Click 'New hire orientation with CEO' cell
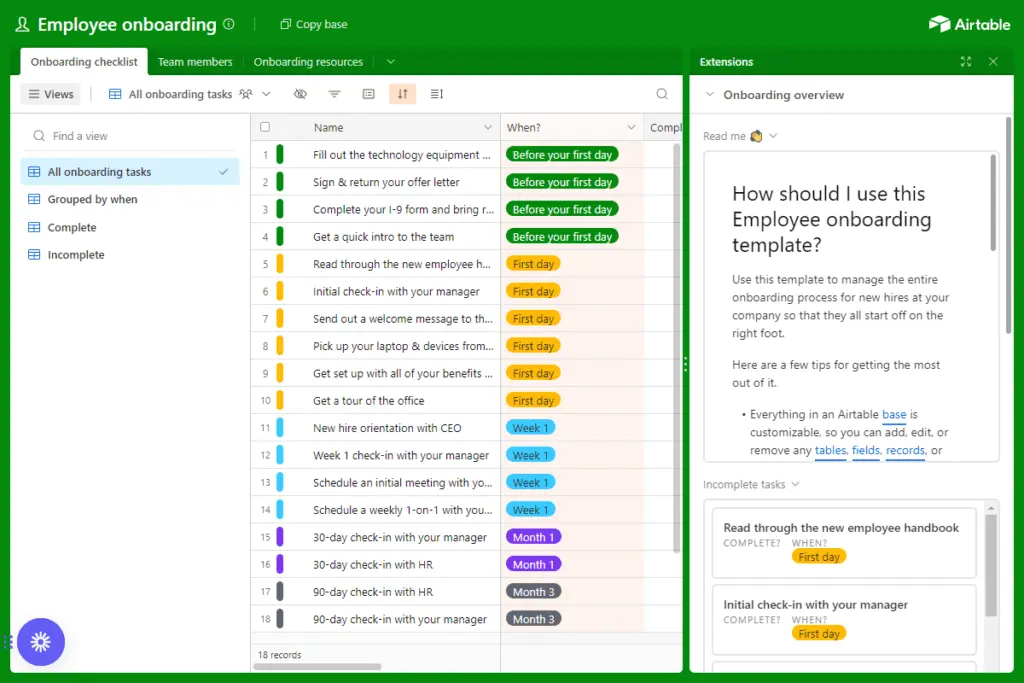 click(387, 428)
